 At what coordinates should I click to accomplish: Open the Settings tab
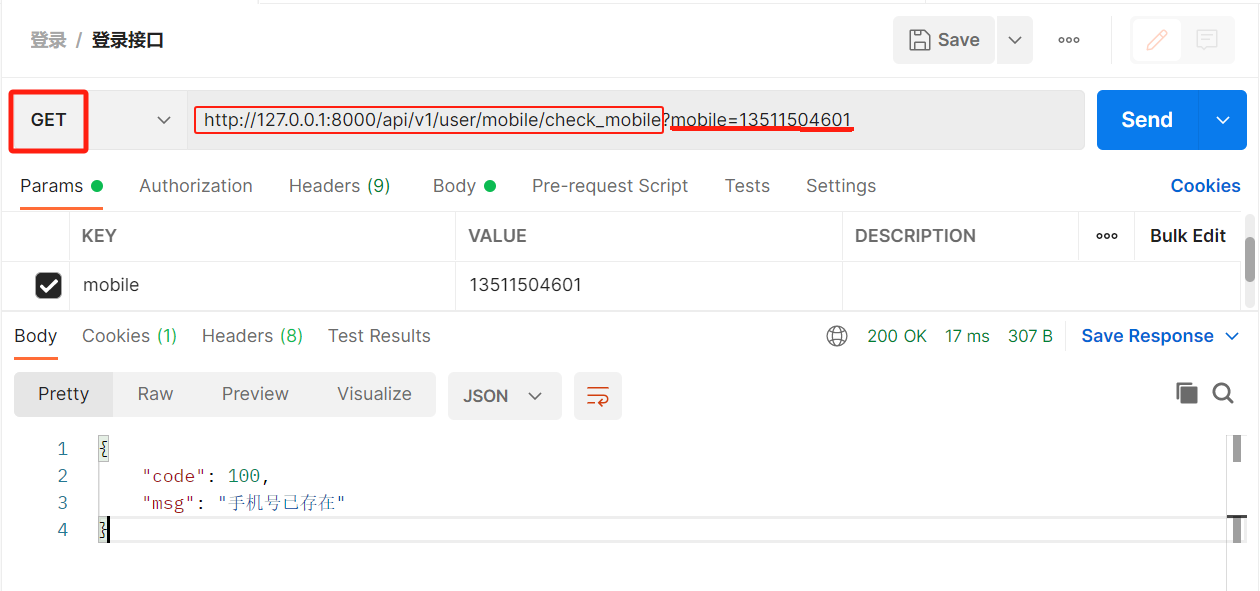tap(841, 186)
